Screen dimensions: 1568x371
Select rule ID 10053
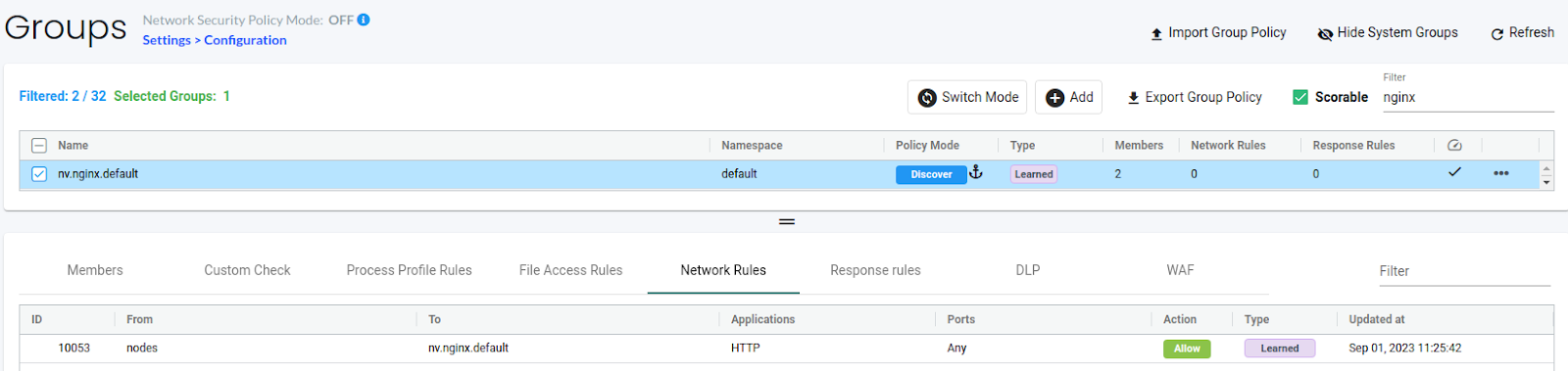pyautogui.click(x=73, y=348)
